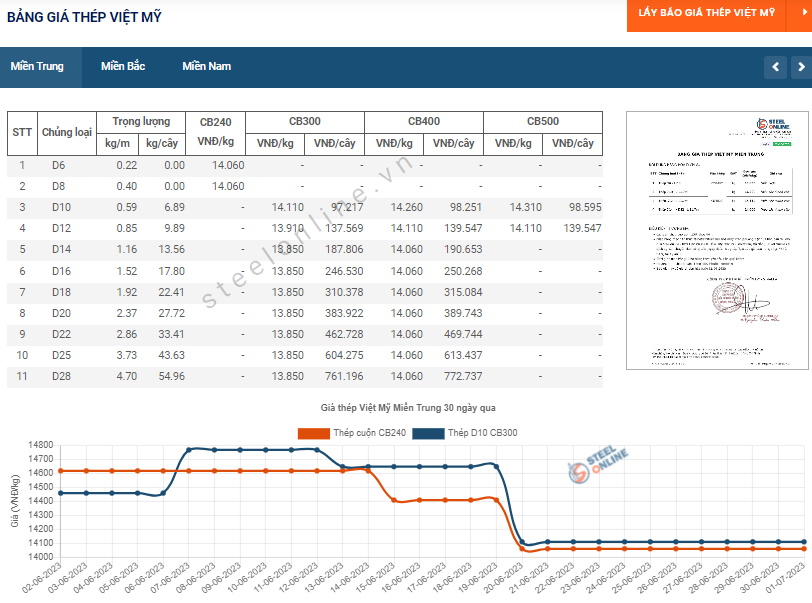
Task: Click the 98.251 CB400 value
Action: pos(466,208)
